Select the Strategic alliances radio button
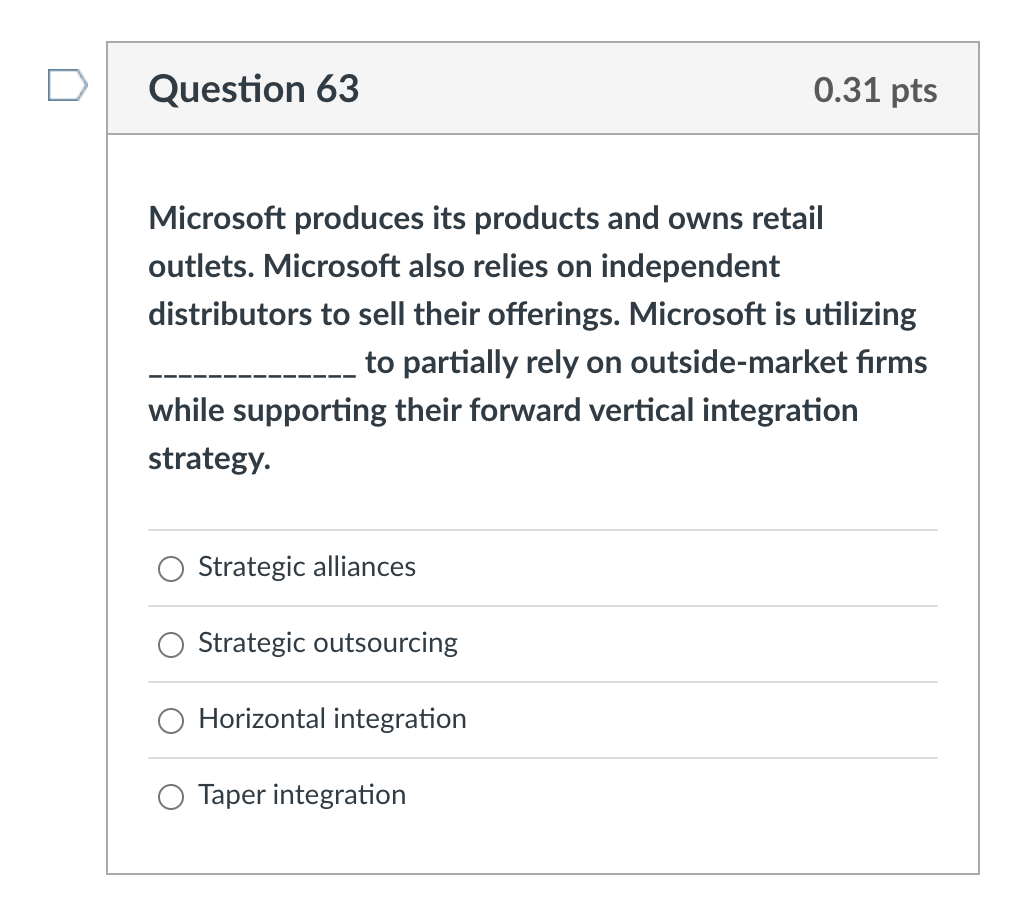The height and width of the screenshot is (912, 1024). pyautogui.click(x=171, y=569)
